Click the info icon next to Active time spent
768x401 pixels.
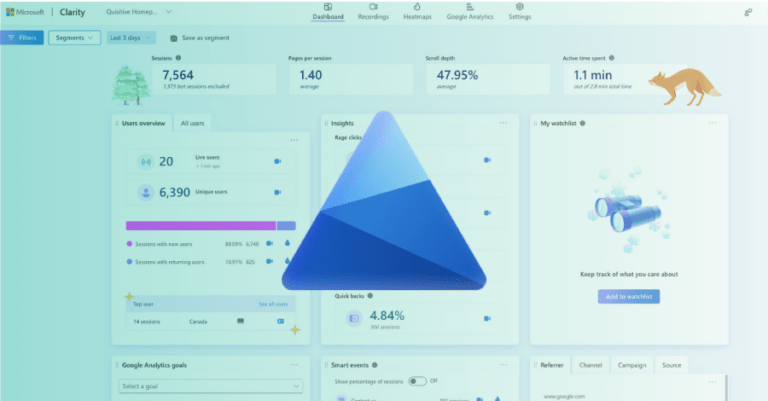[x=610, y=58]
